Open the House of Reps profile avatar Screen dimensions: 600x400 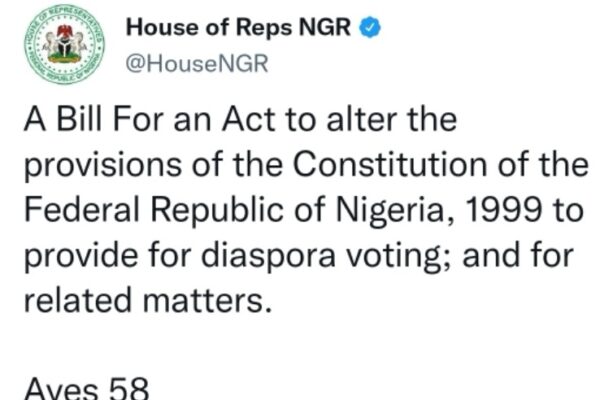64,44
